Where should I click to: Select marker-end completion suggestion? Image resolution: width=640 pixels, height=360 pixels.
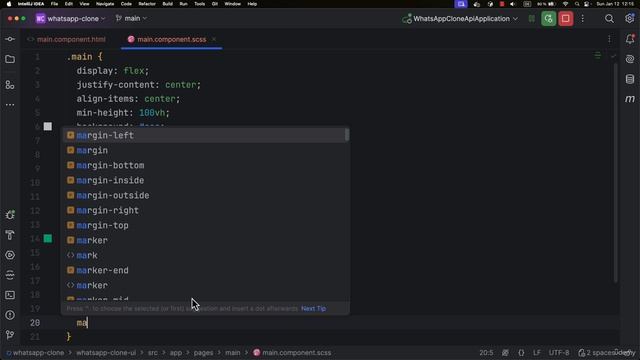coord(204,271)
